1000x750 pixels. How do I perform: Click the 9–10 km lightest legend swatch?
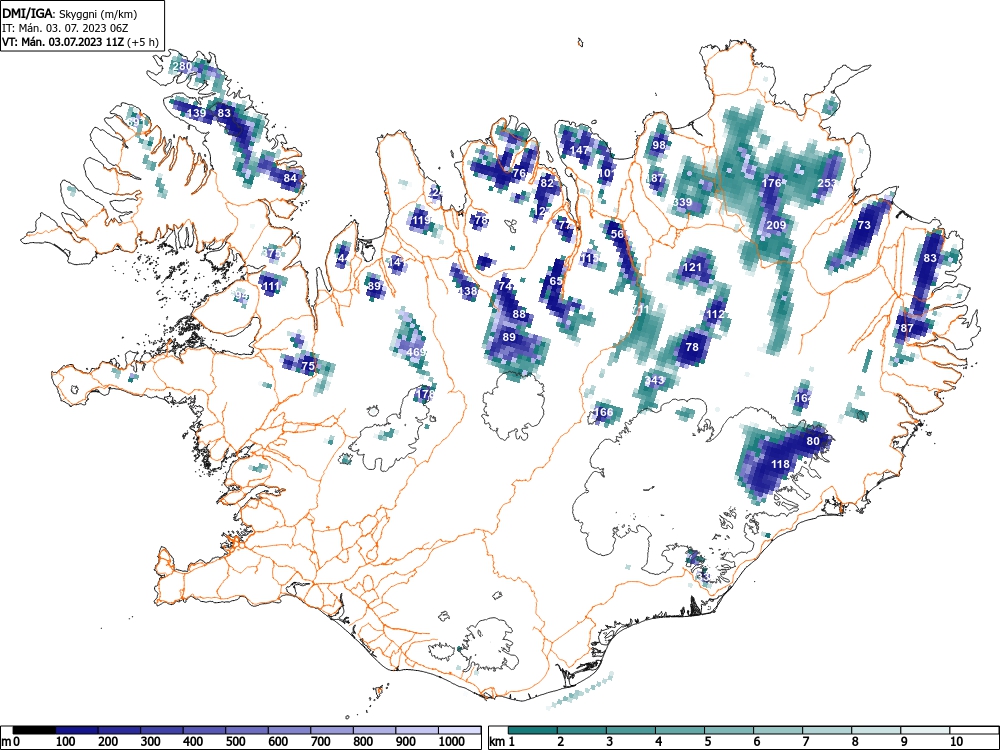point(925,730)
